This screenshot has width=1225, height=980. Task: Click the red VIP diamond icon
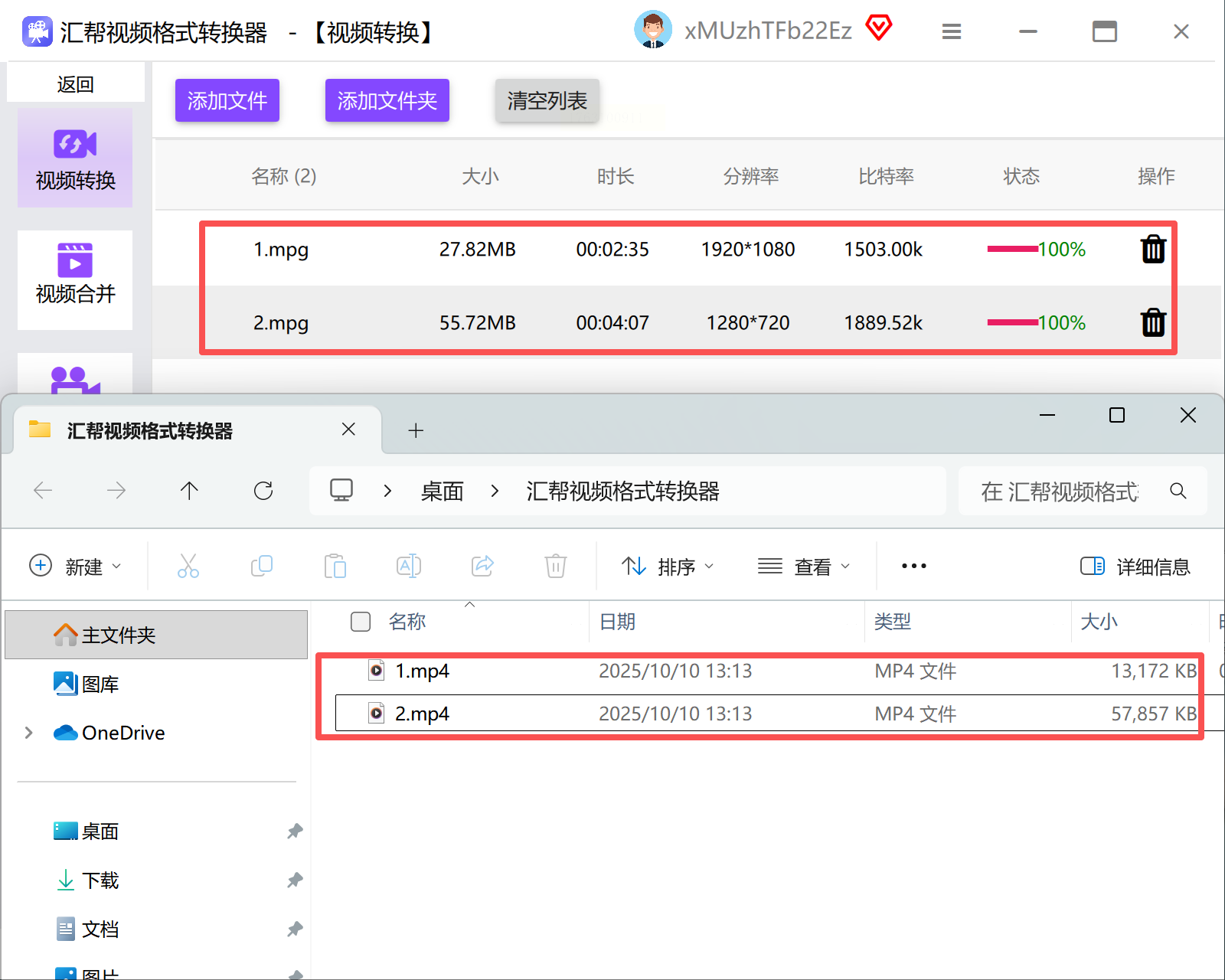click(879, 28)
